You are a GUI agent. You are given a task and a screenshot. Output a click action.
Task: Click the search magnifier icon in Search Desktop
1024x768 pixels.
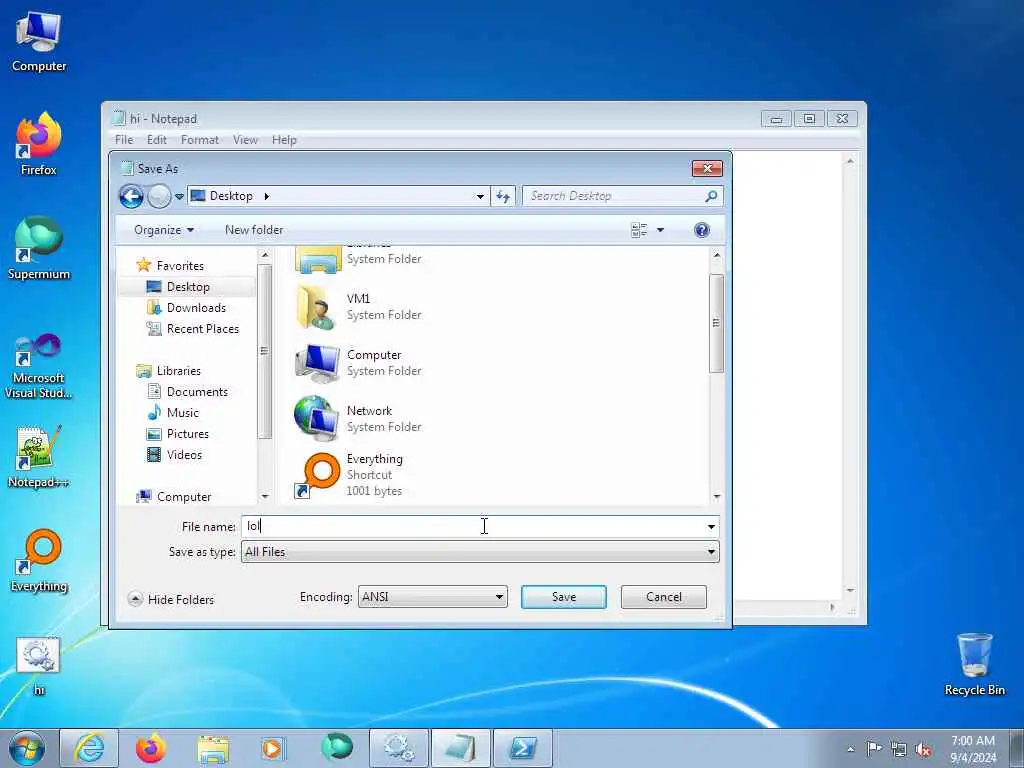coord(711,196)
